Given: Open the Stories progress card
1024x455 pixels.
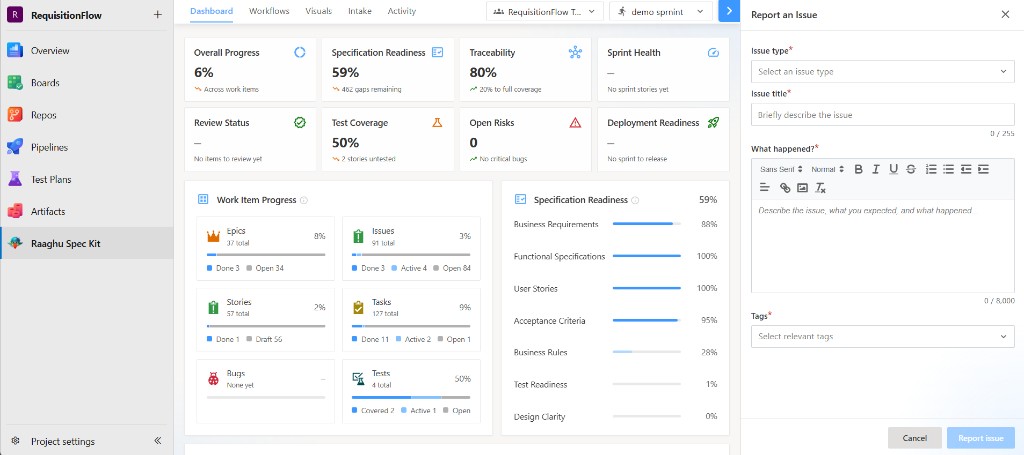Looking at the screenshot, I should (265, 320).
